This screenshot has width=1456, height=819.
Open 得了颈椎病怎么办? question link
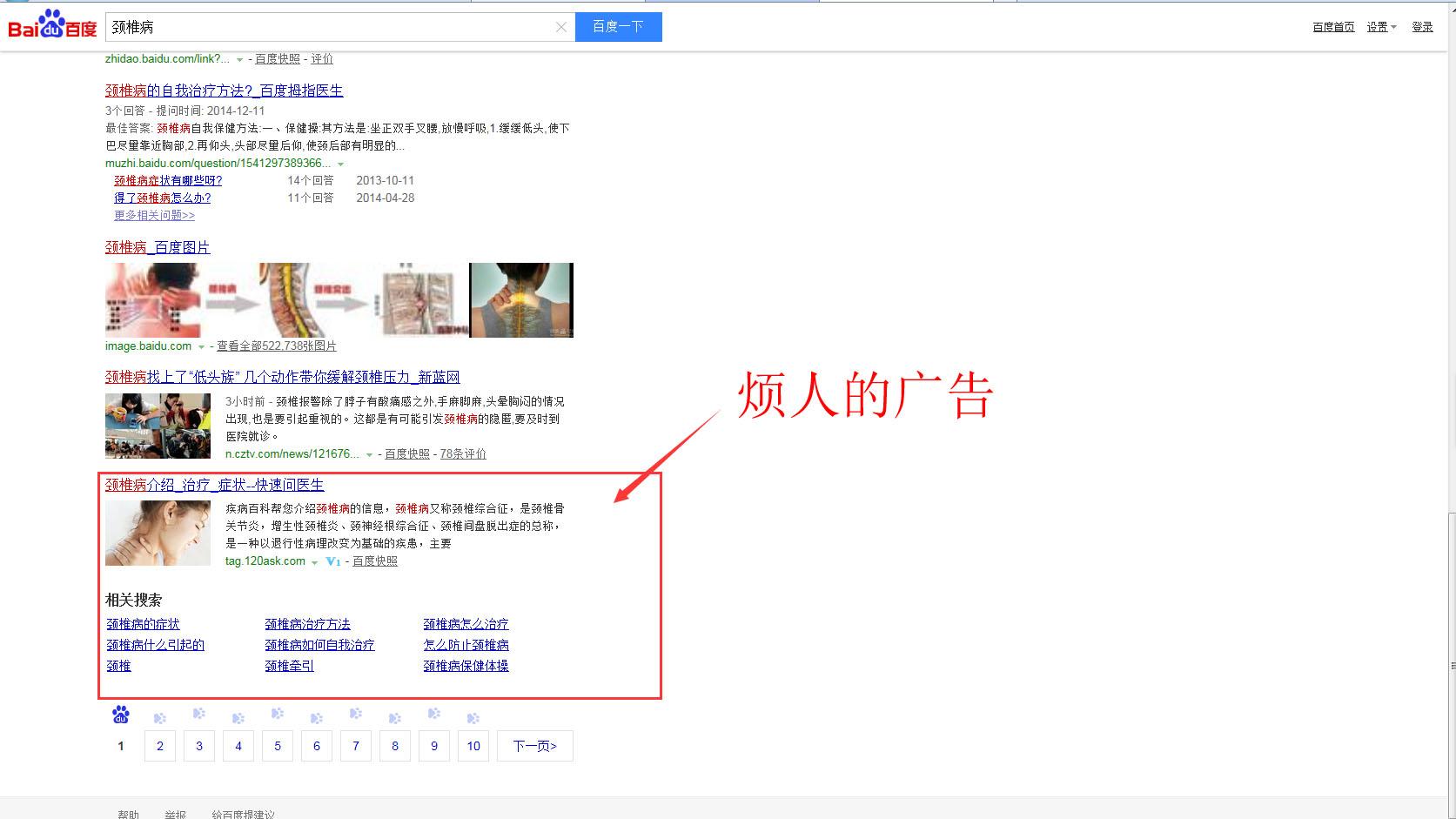click(x=163, y=198)
